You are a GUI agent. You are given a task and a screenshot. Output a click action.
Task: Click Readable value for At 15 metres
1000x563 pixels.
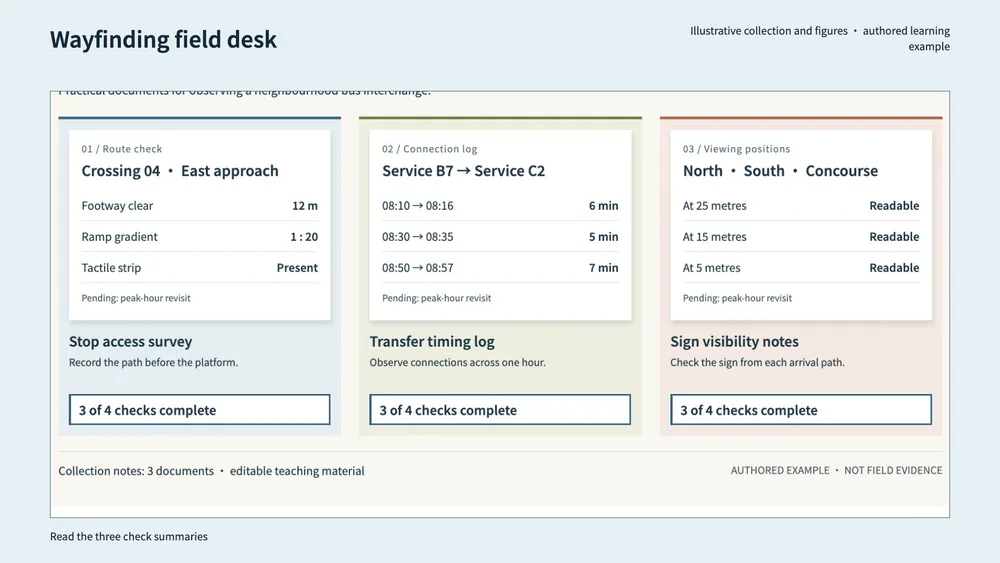click(894, 237)
